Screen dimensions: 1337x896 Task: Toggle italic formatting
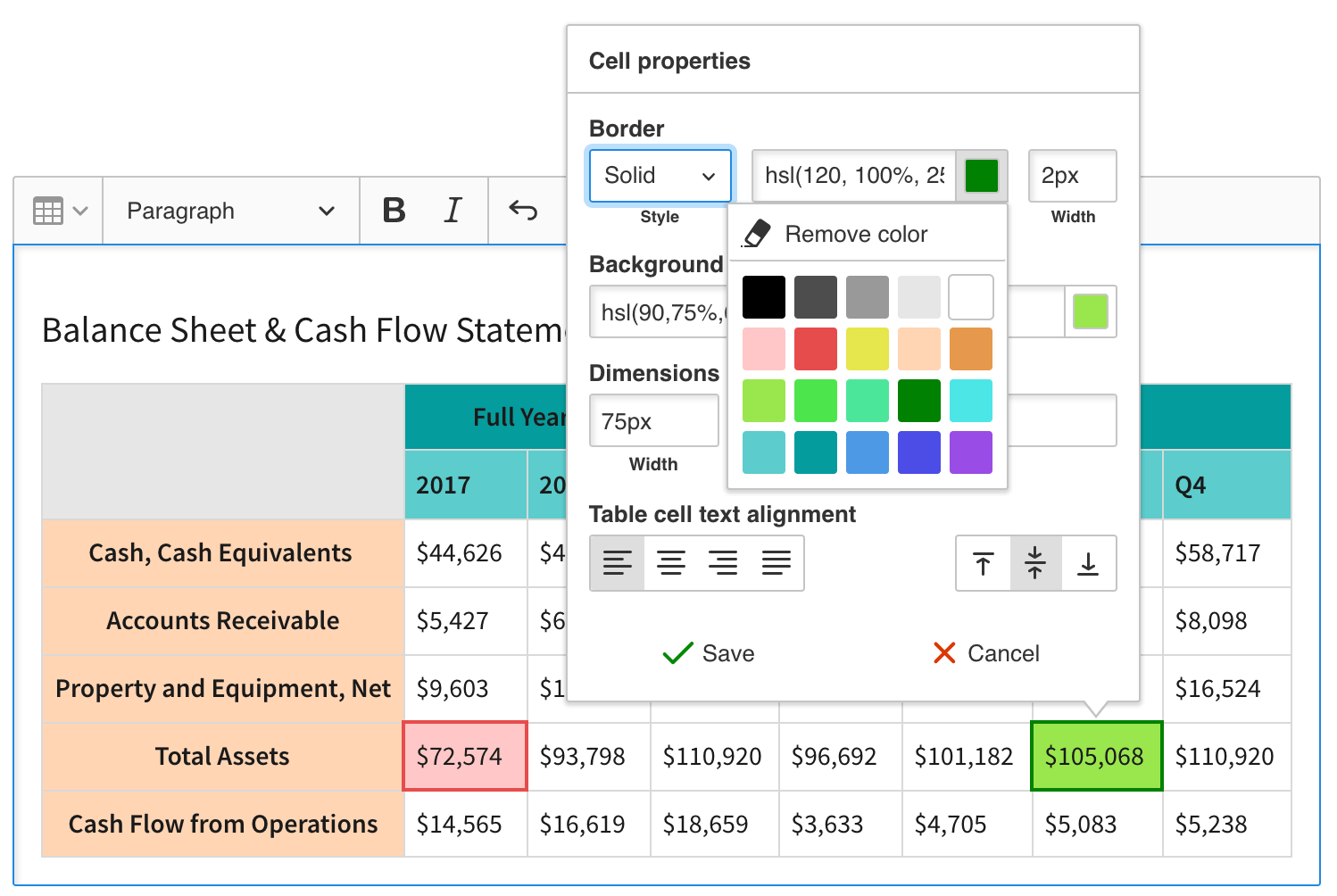pyautogui.click(x=453, y=211)
